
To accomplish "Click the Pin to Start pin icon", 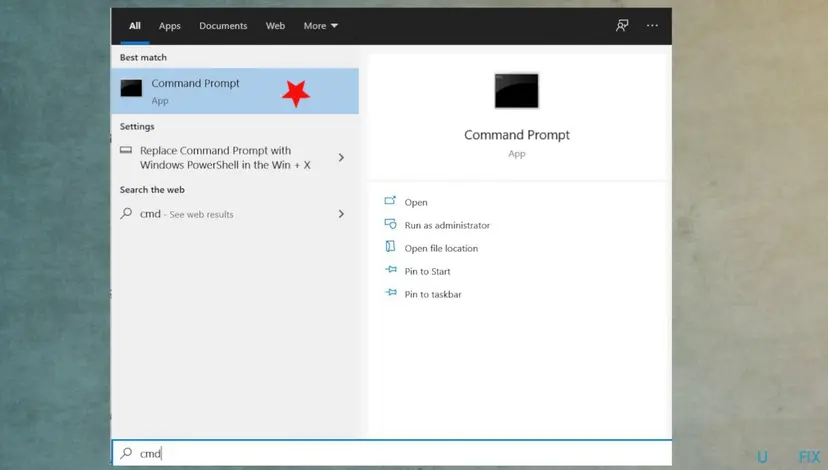I will point(391,269).
